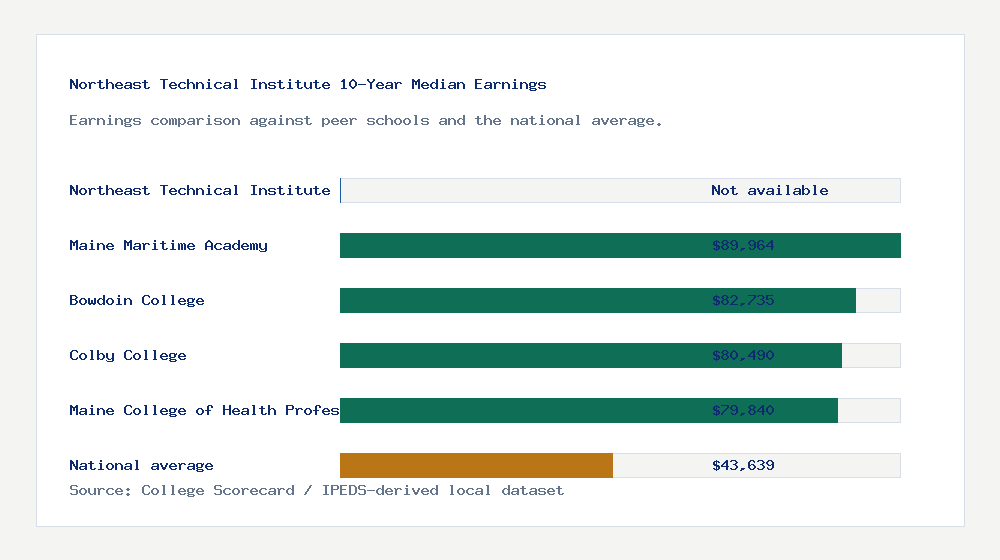Click the green Maine Maritime Academy bar
The image size is (1000, 560).
620,246
